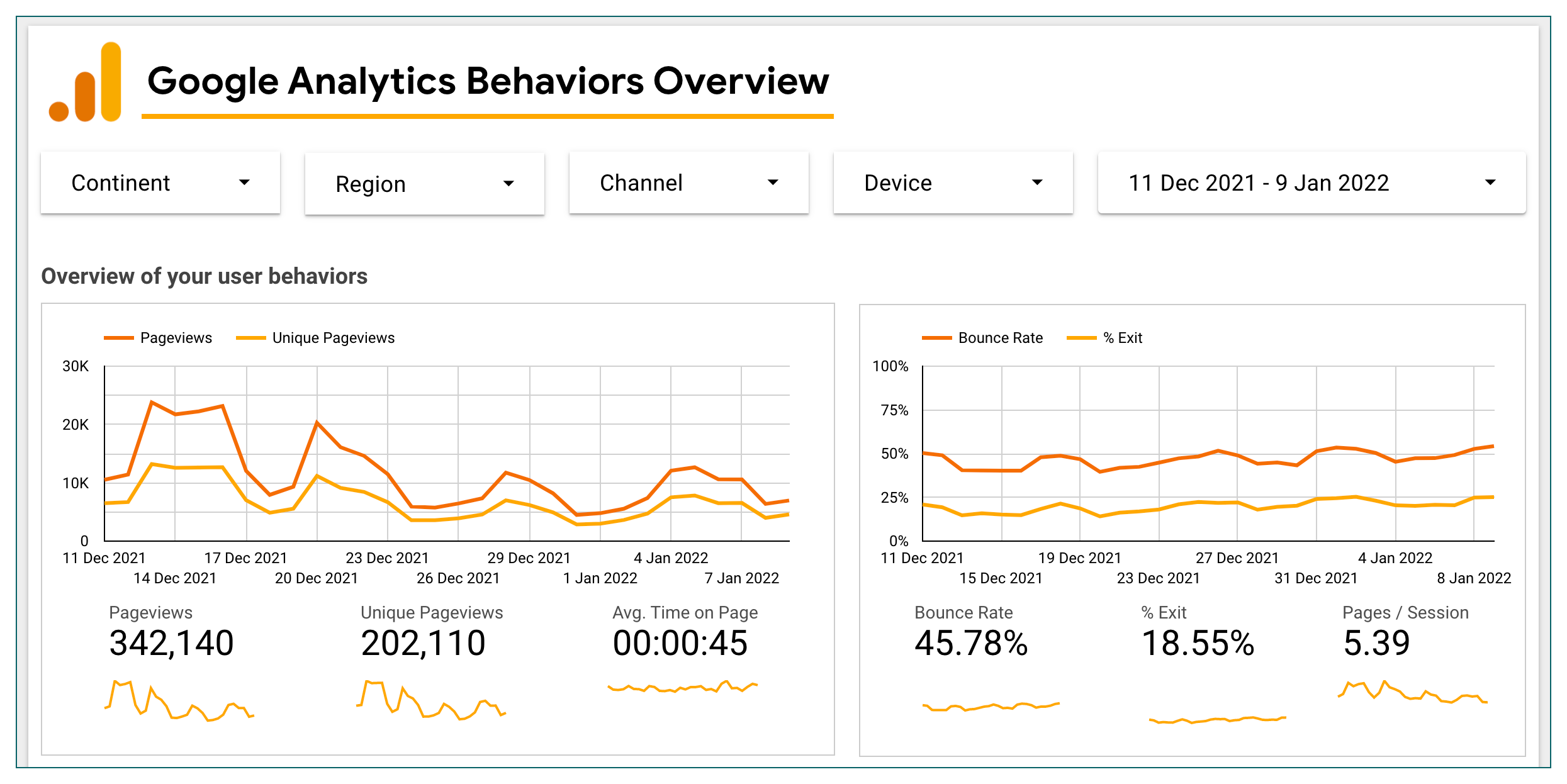Click the sparkline under the 202,110 Unique Pageviews scorecard
The height and width of the screenshot is (784, 1567).
(x=431, y=700)
